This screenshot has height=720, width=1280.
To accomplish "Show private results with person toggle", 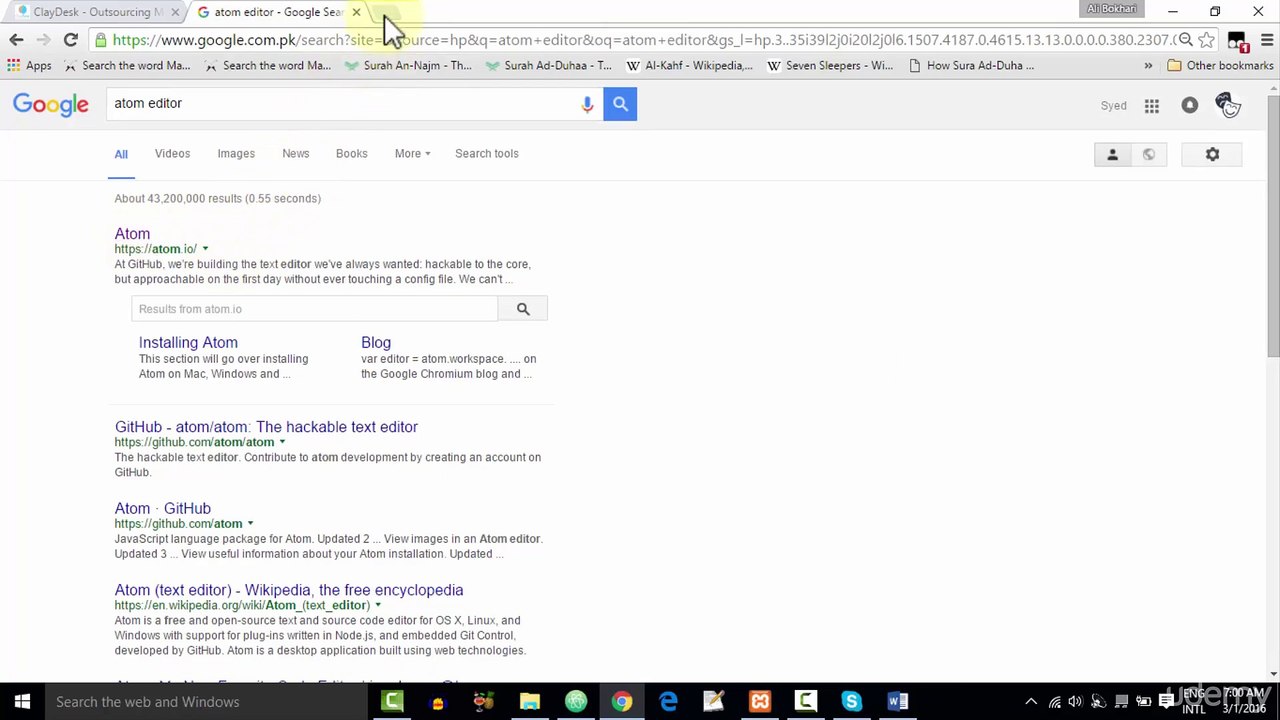I will (x=1112, y=154).
